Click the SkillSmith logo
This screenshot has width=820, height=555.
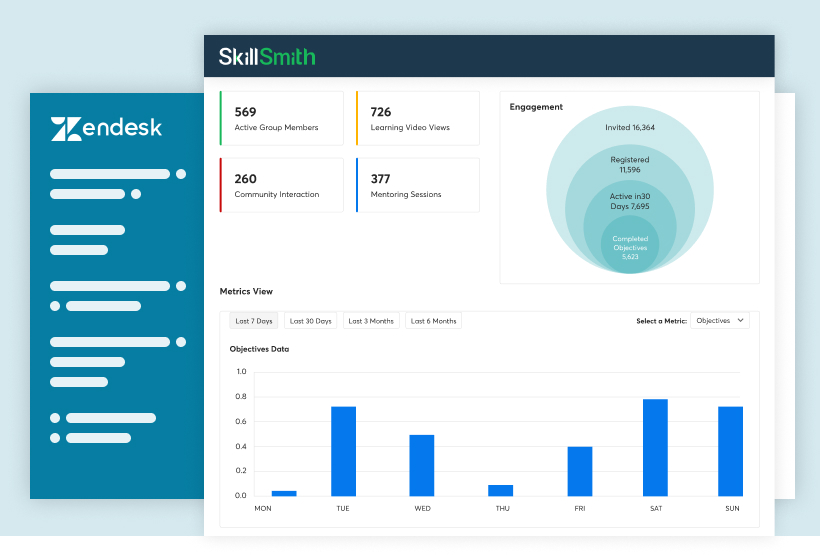click(267, 56)
